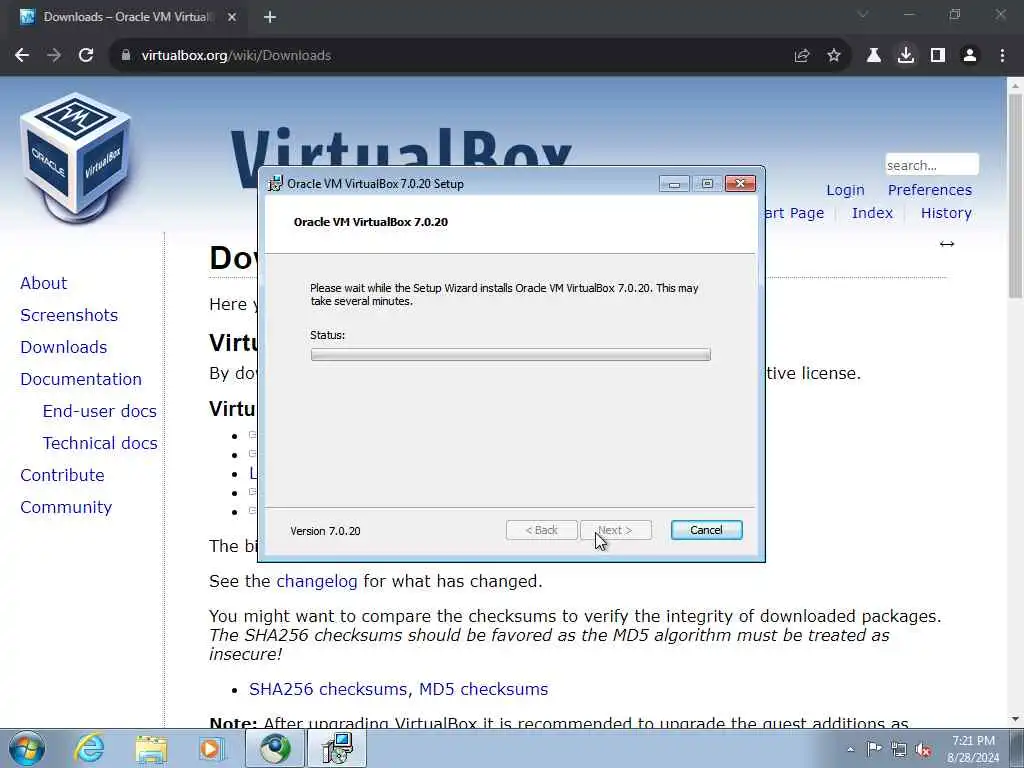
Task: Open Documentation in the sidebar
Action: [81, 379]
